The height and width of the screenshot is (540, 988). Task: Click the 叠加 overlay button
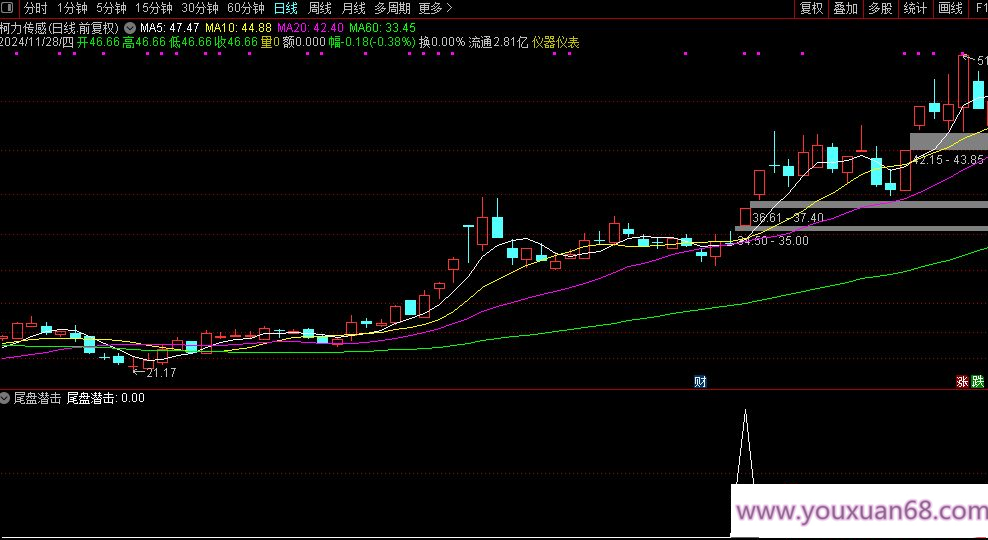[x=846, y=8]
